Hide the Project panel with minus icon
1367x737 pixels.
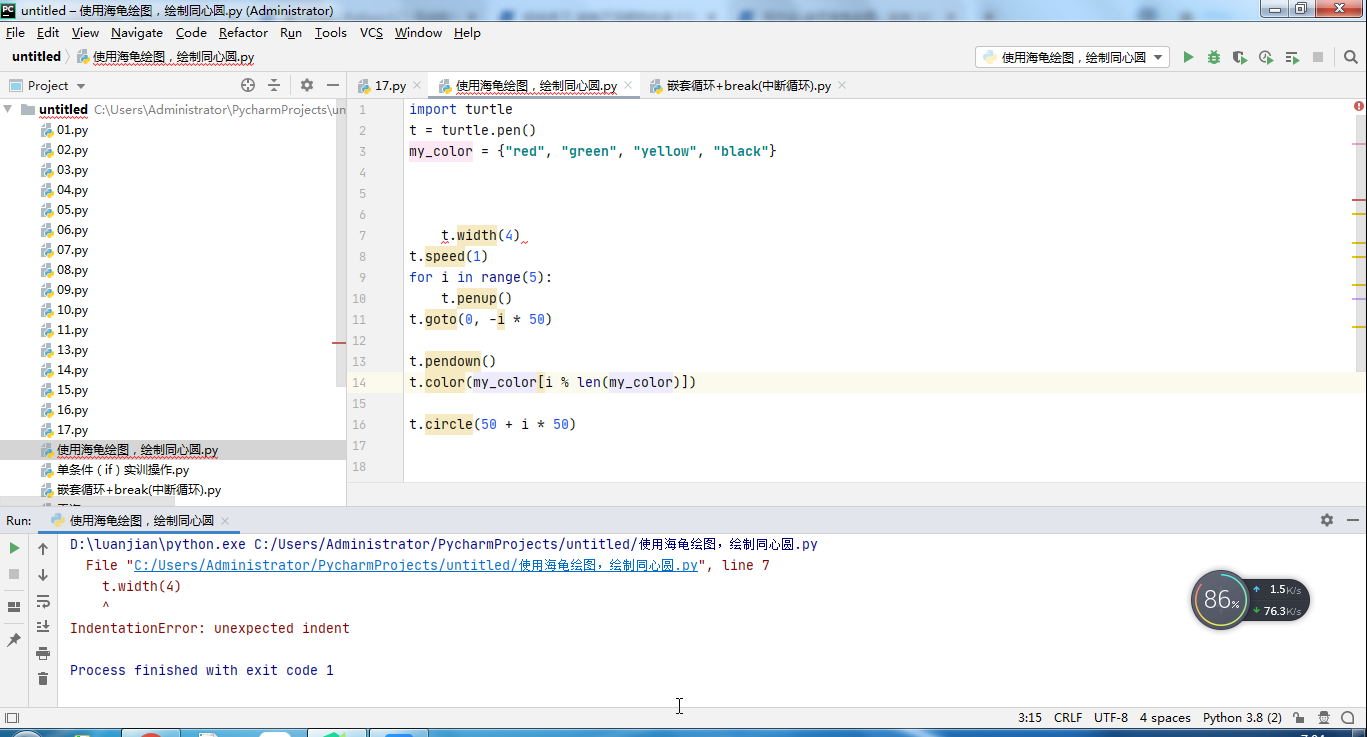(333, 86)
